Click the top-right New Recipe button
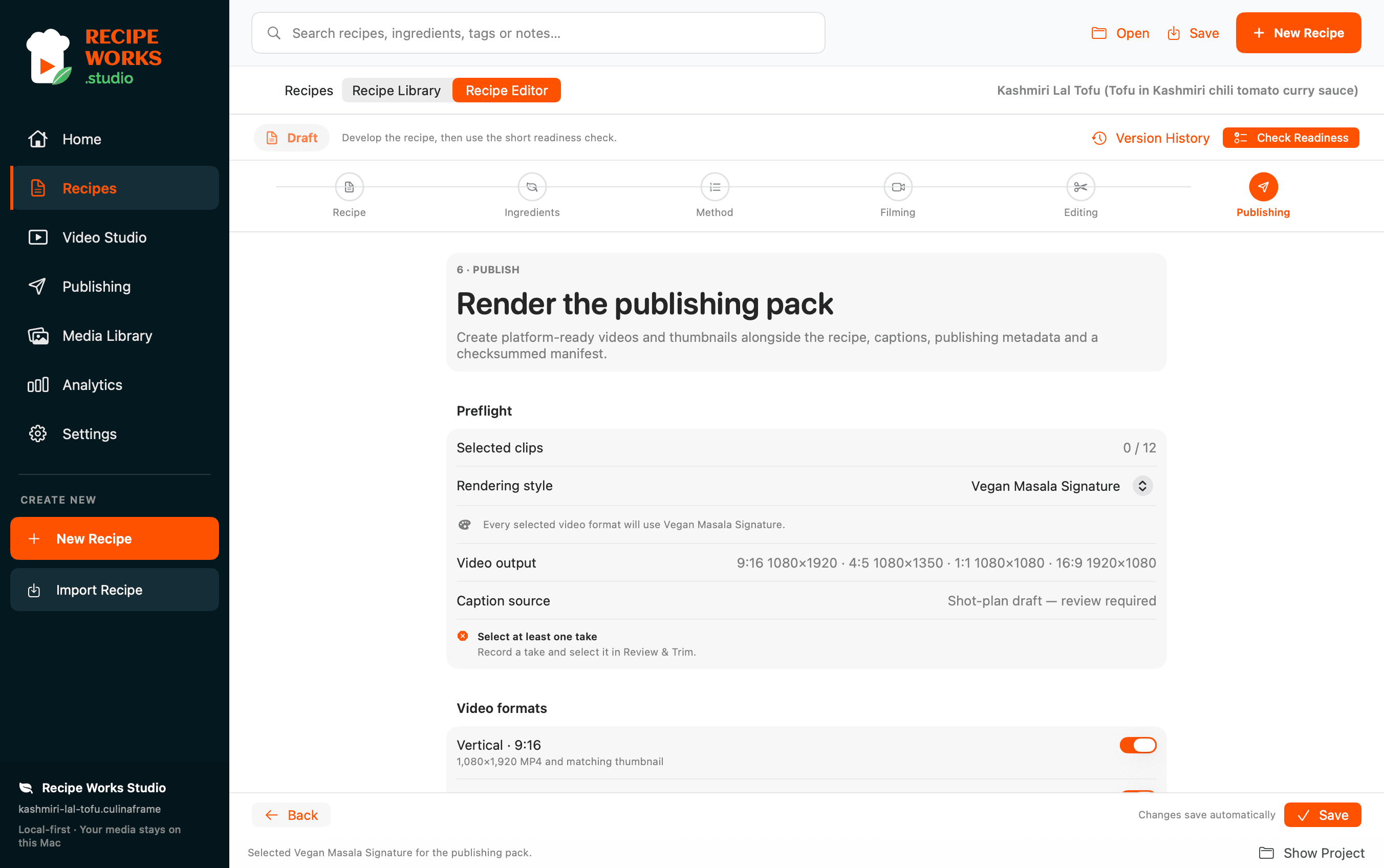 [x=1298, y=33]
